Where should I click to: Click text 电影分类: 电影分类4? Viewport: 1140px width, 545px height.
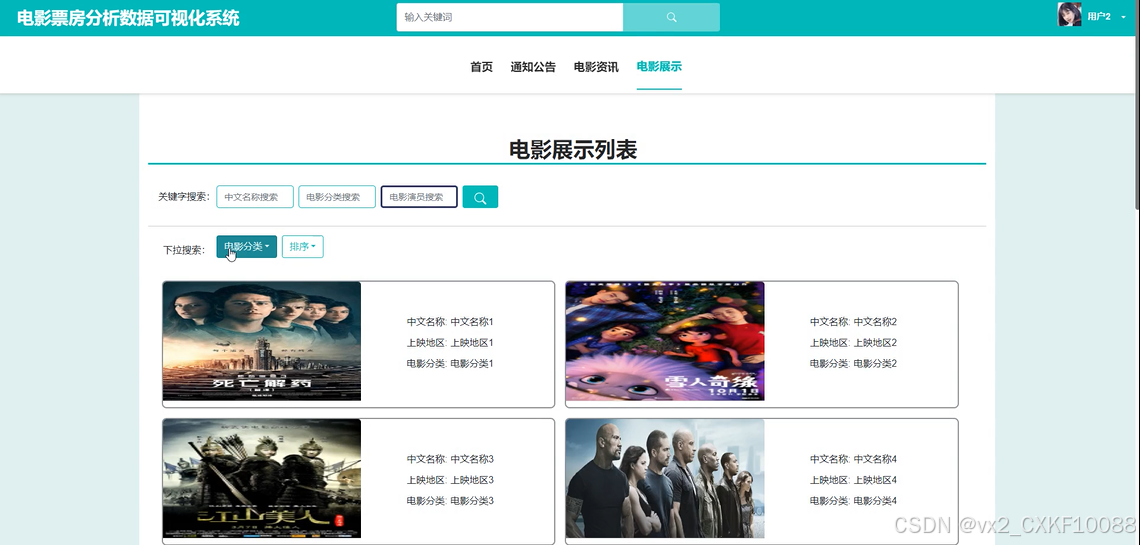(854, 501)
